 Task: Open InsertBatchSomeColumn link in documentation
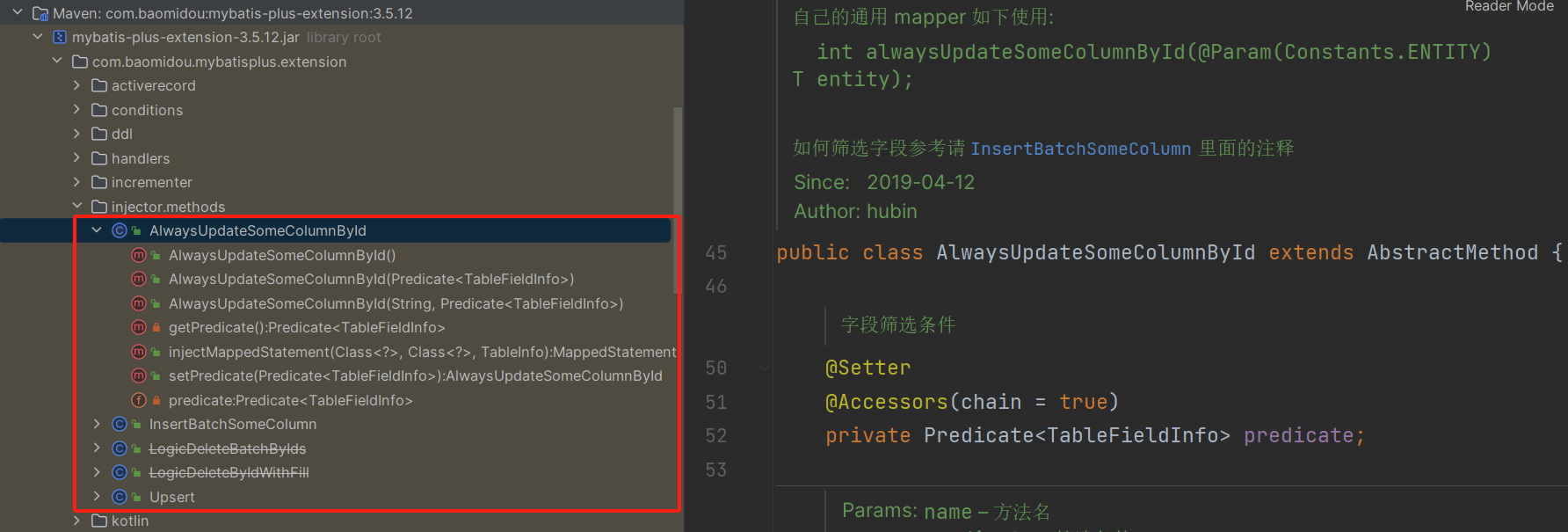(x=1080, y=149)
